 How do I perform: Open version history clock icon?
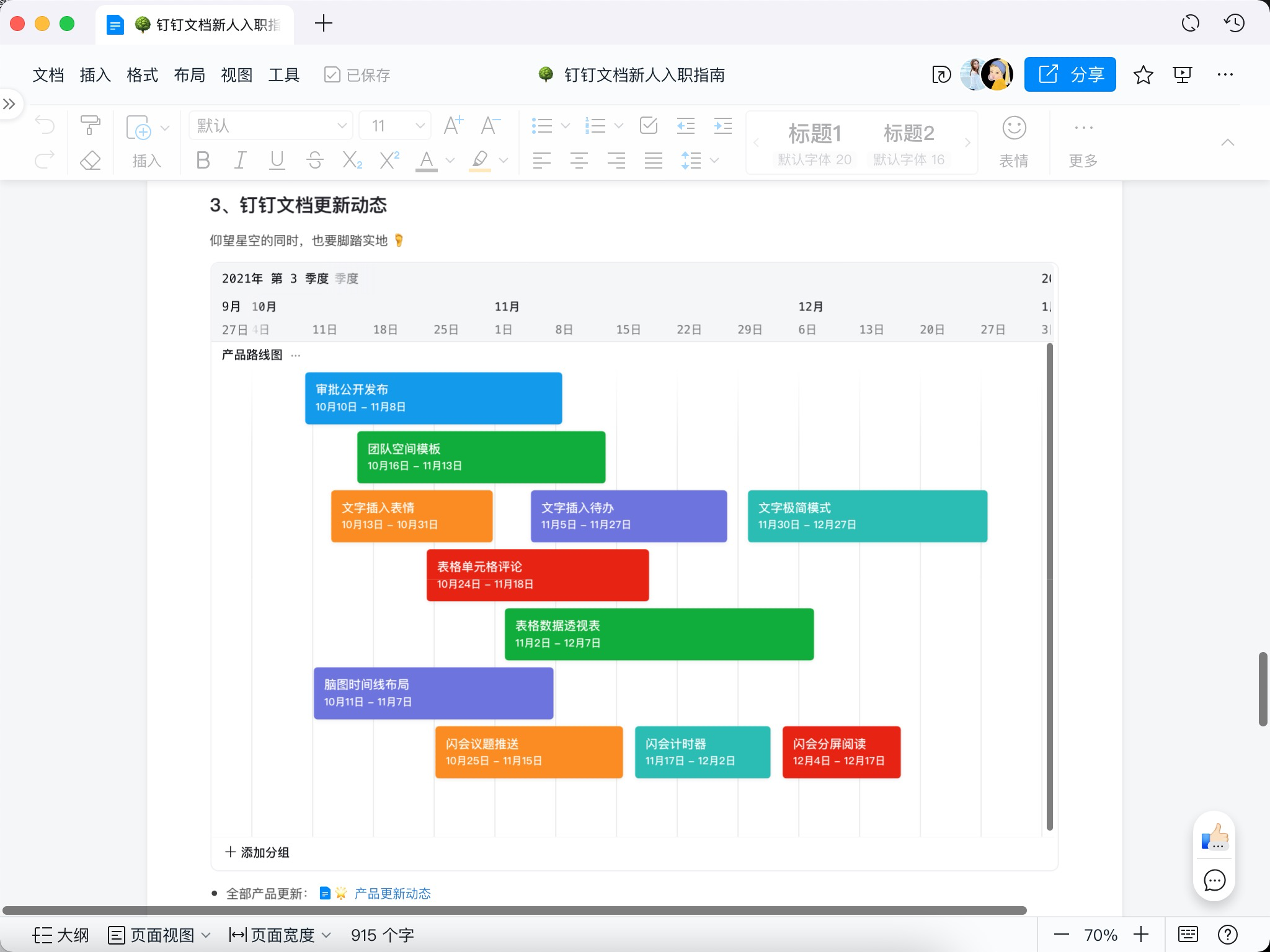[1234, 24]
